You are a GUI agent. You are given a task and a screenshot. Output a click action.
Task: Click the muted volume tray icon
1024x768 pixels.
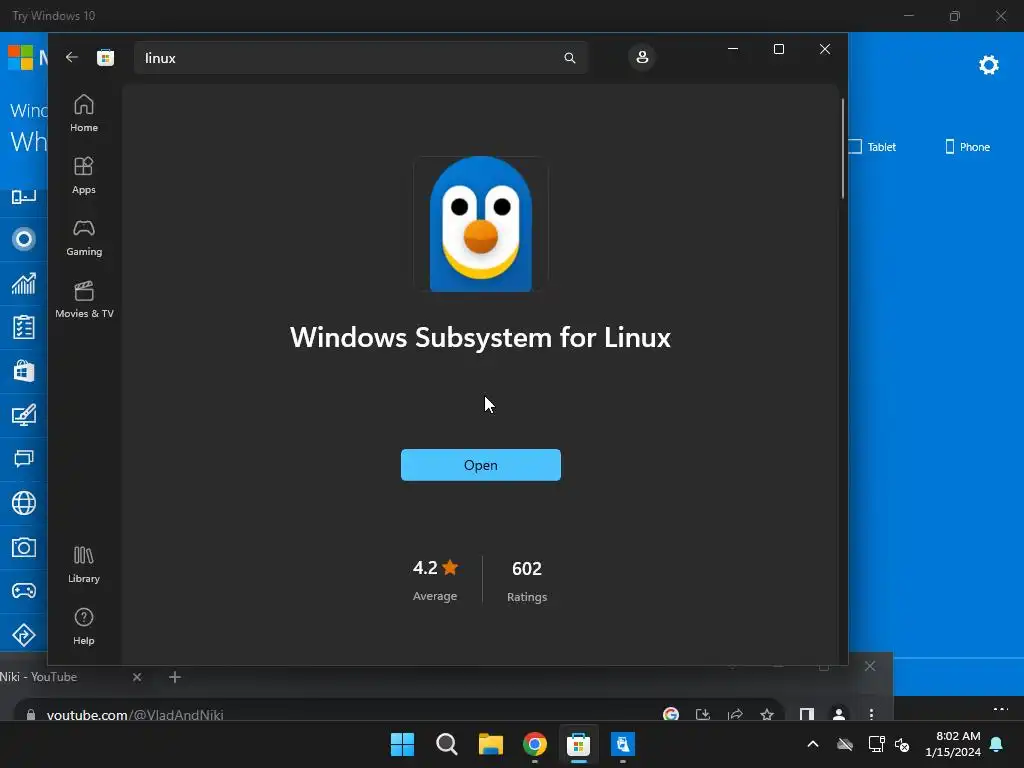click(x=902, y=744)
